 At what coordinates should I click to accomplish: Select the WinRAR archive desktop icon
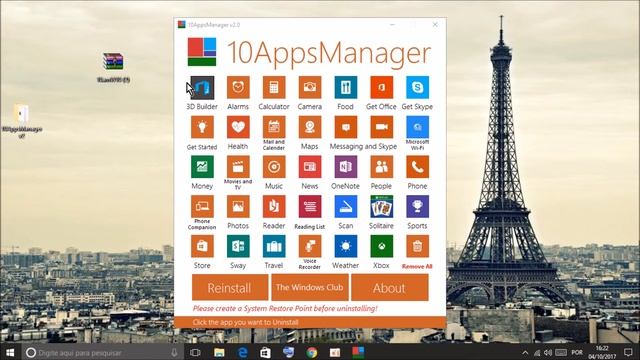(113, 67)
